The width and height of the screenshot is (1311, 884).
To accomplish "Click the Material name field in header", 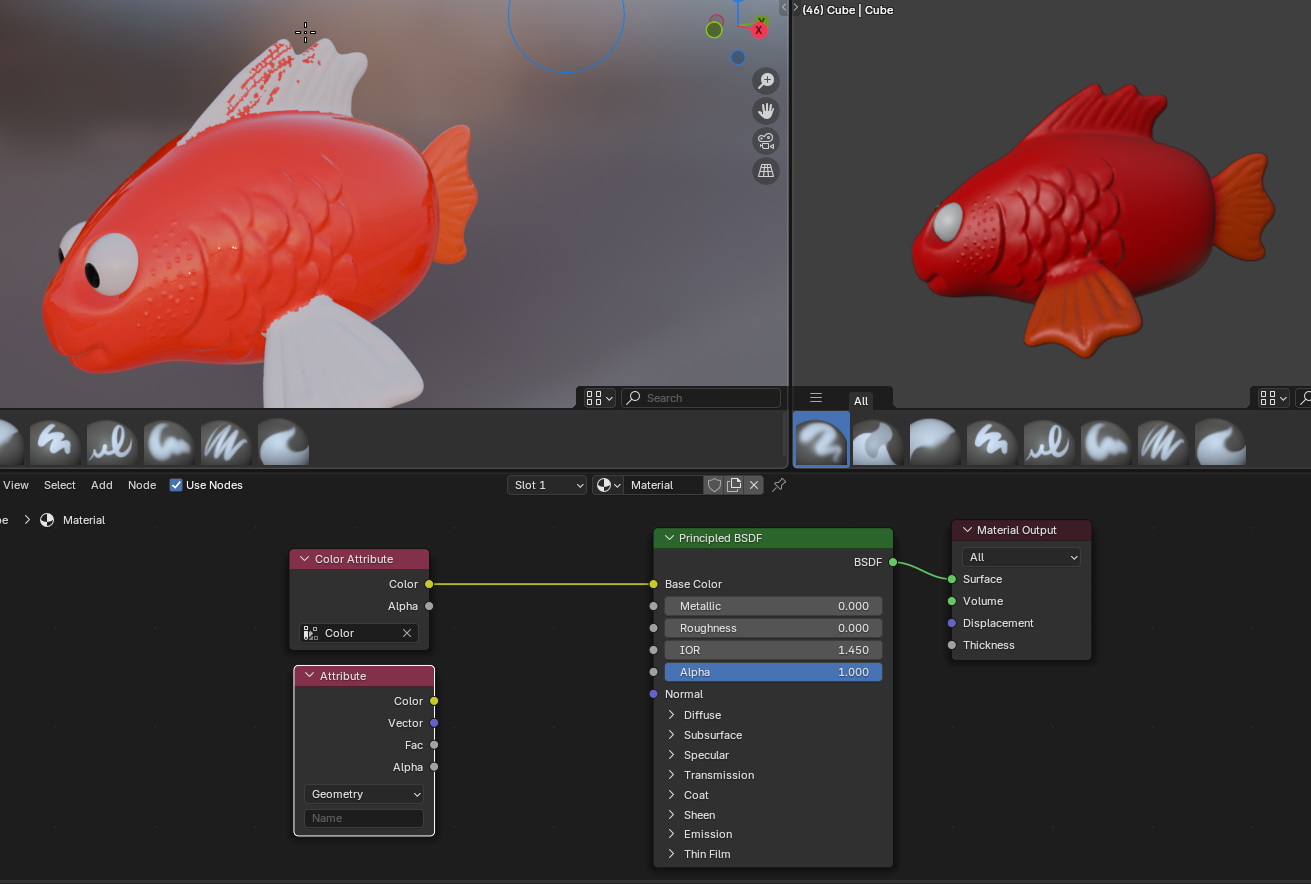I will [665, 485].
